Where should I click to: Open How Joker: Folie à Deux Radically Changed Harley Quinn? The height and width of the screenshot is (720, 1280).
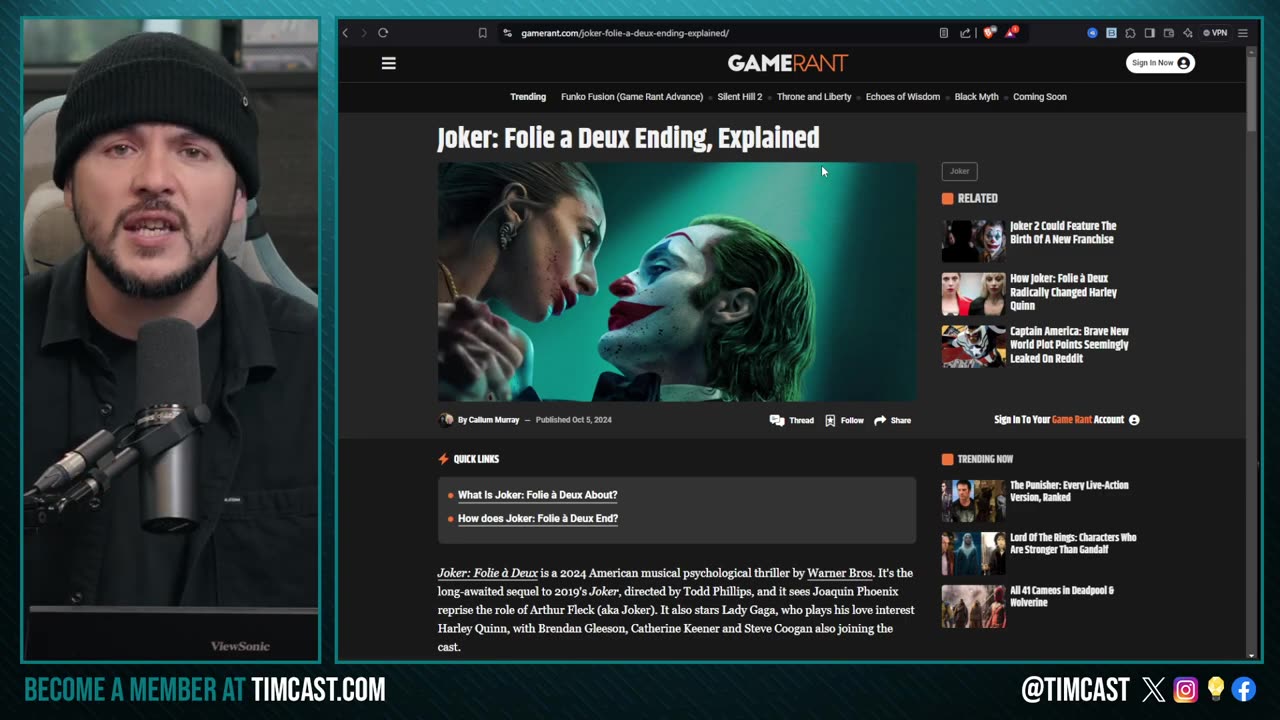click(x=1063, y=292)
